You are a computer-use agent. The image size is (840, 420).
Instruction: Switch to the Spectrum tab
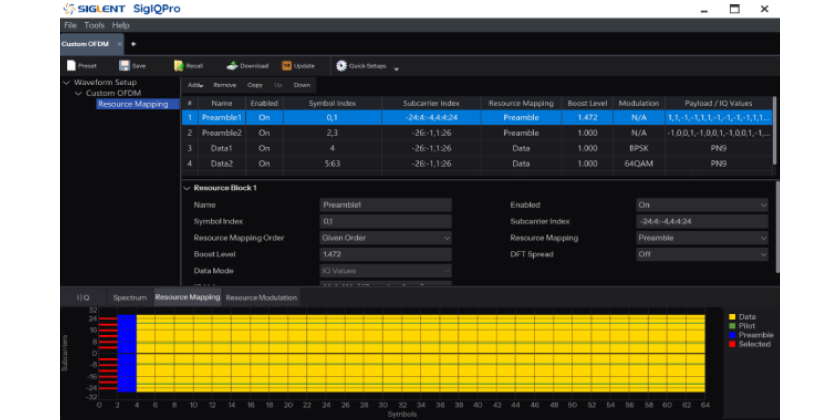(129, 298)
